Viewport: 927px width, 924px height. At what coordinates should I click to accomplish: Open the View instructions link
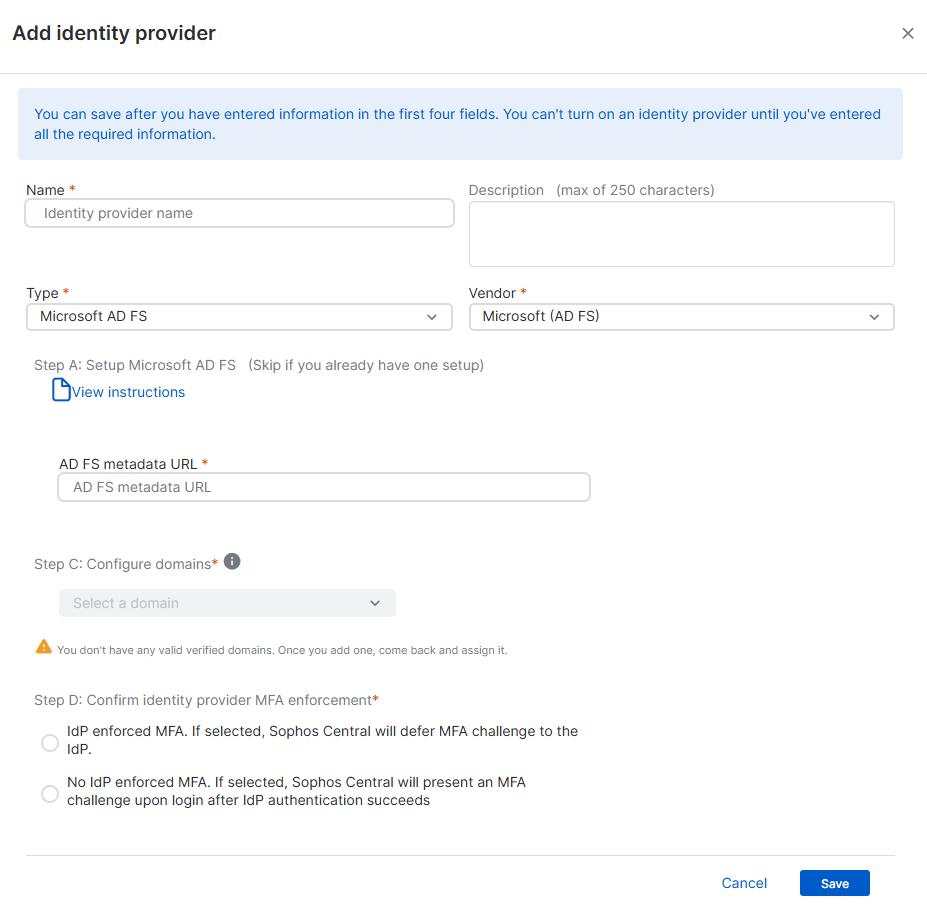pos(128,392)
